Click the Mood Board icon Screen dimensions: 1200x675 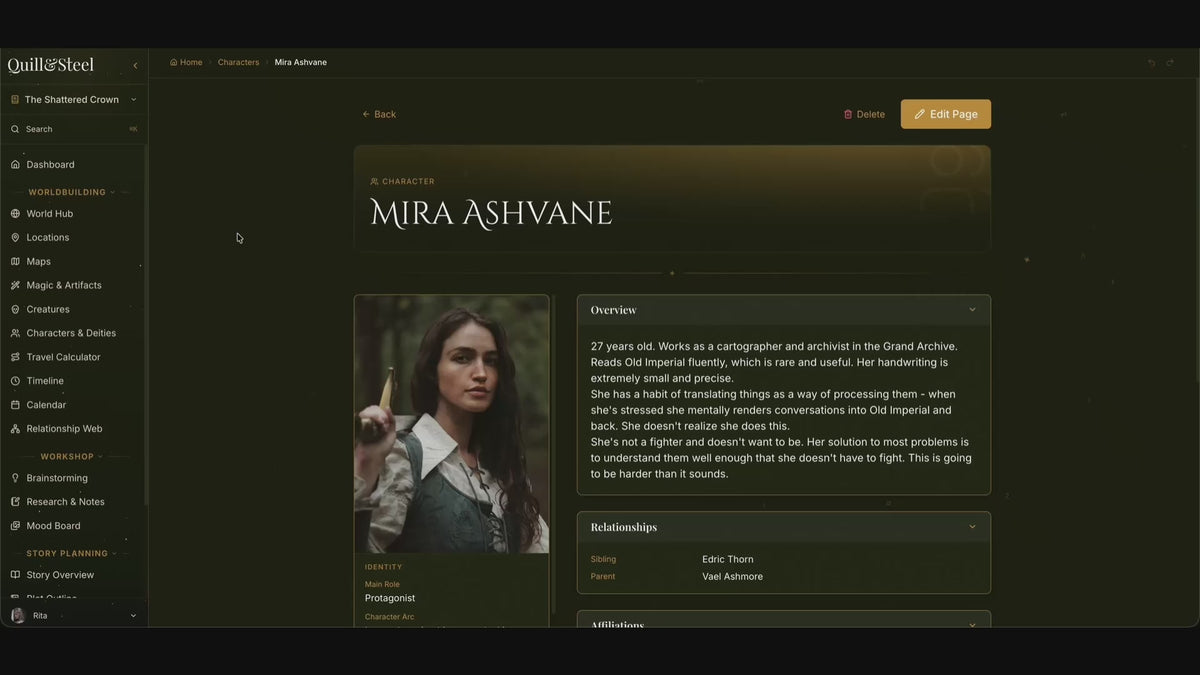[15, 526]
